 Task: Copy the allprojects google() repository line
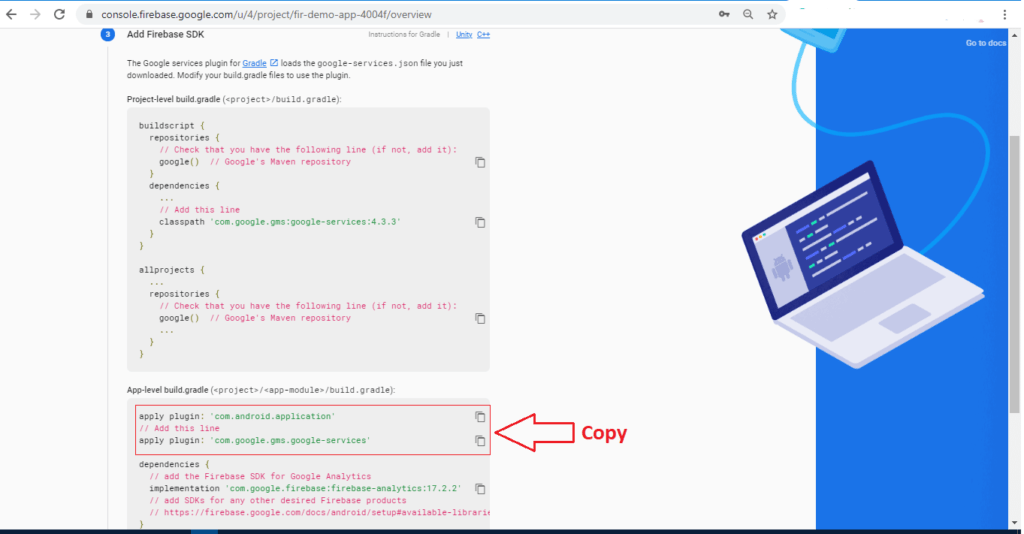(x=480, y=319)
